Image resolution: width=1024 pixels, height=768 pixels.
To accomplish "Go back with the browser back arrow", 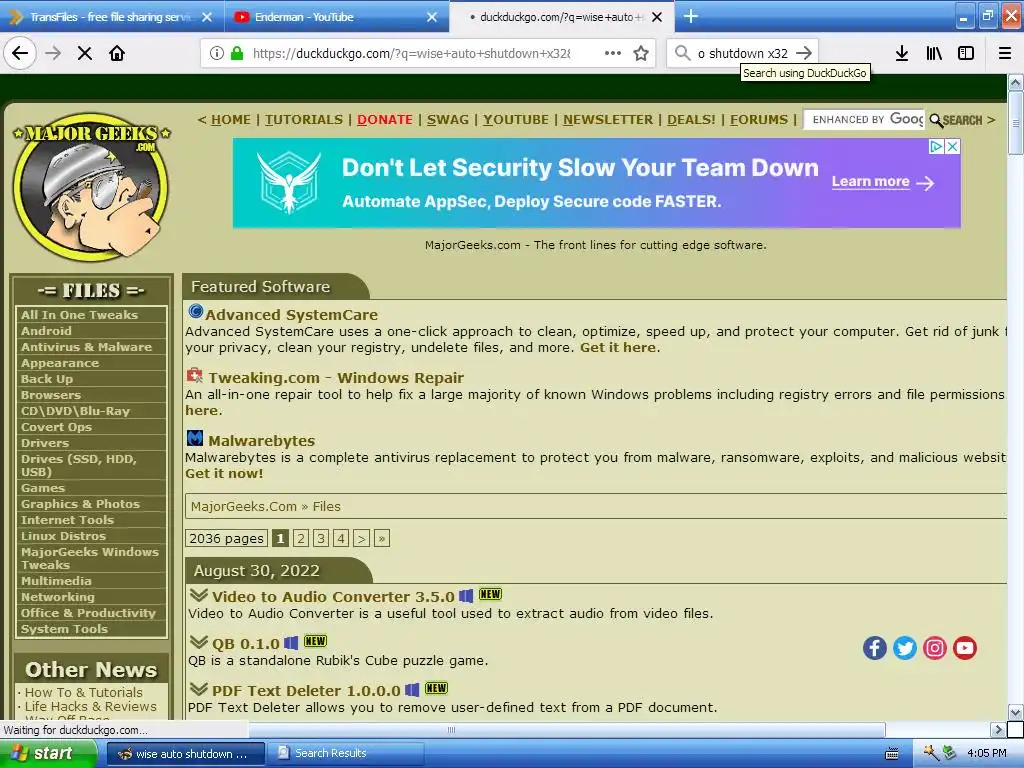I will (x=20, y=53).
